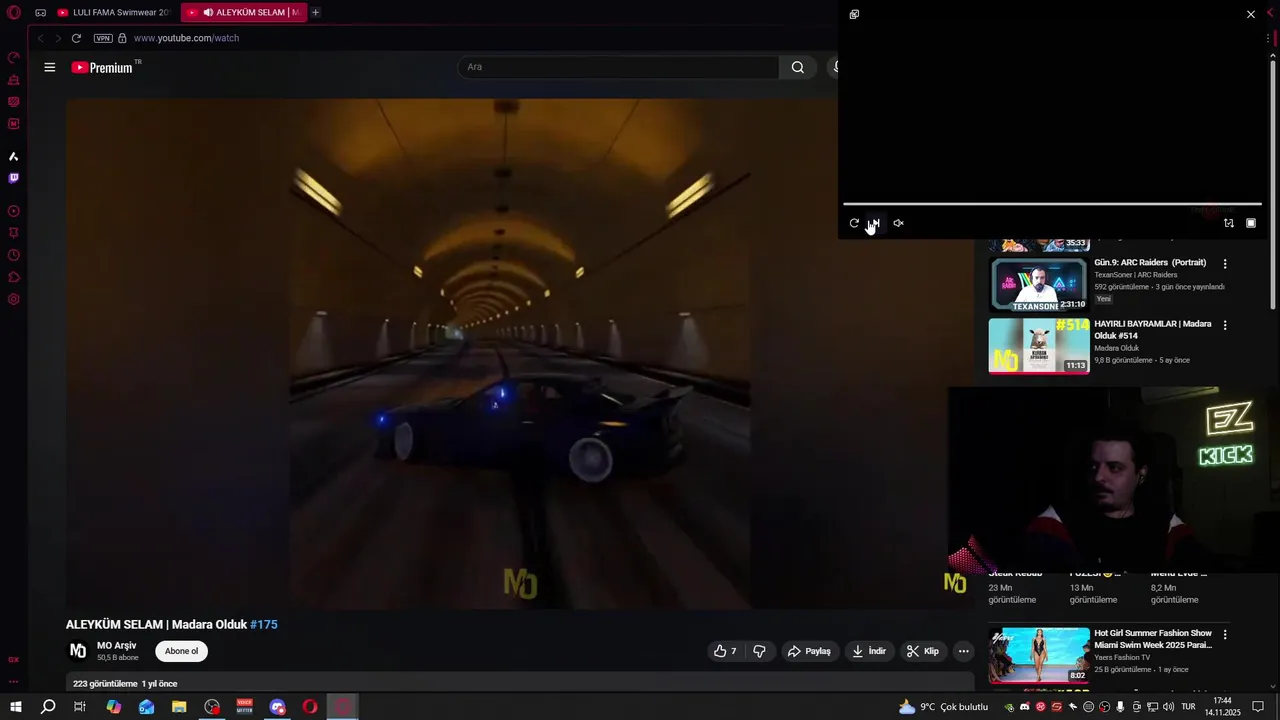Open options menu for HAYIRLI BAYRAMLAR video

click(x=1225, y=325)
